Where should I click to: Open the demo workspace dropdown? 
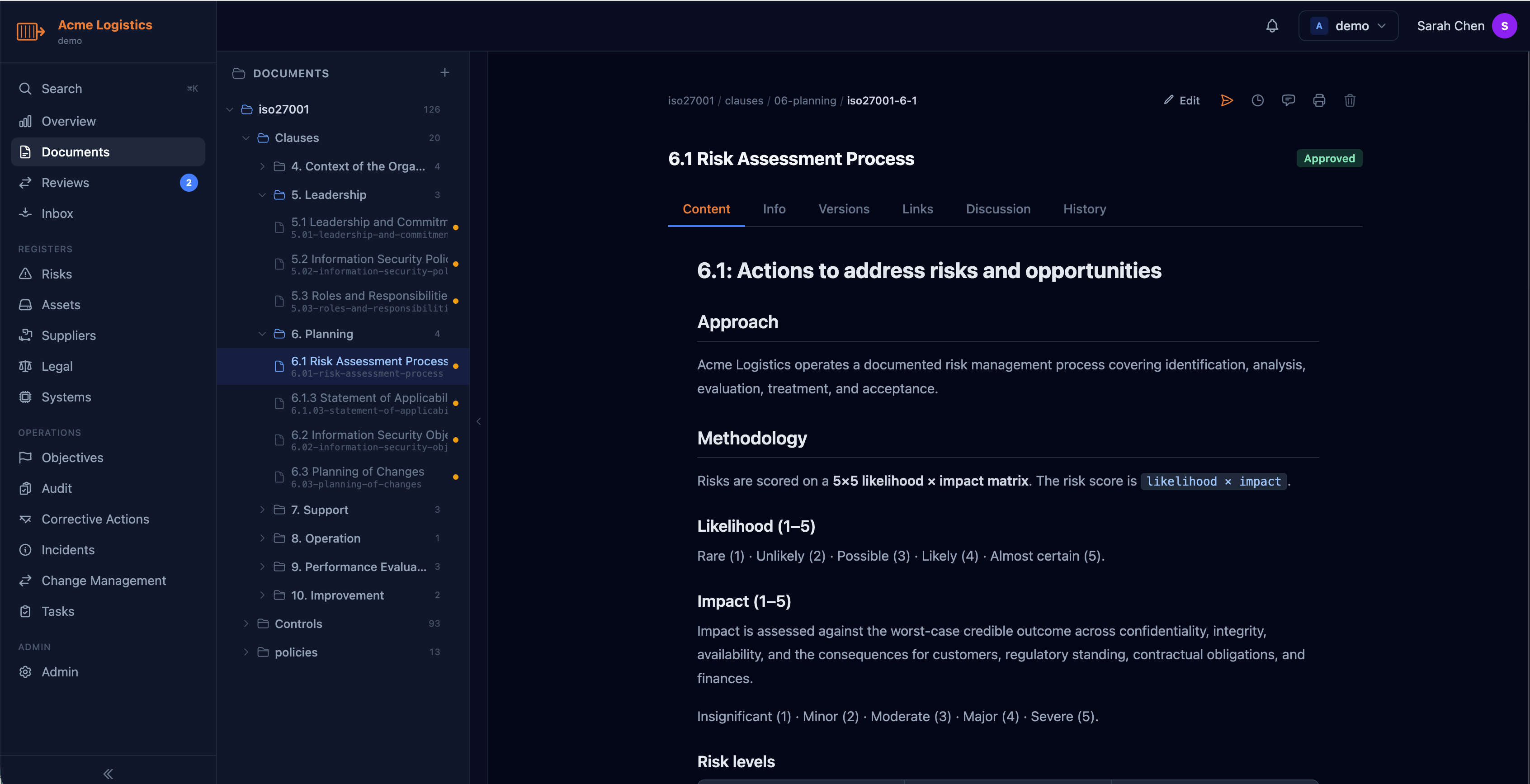[1348, 26]
